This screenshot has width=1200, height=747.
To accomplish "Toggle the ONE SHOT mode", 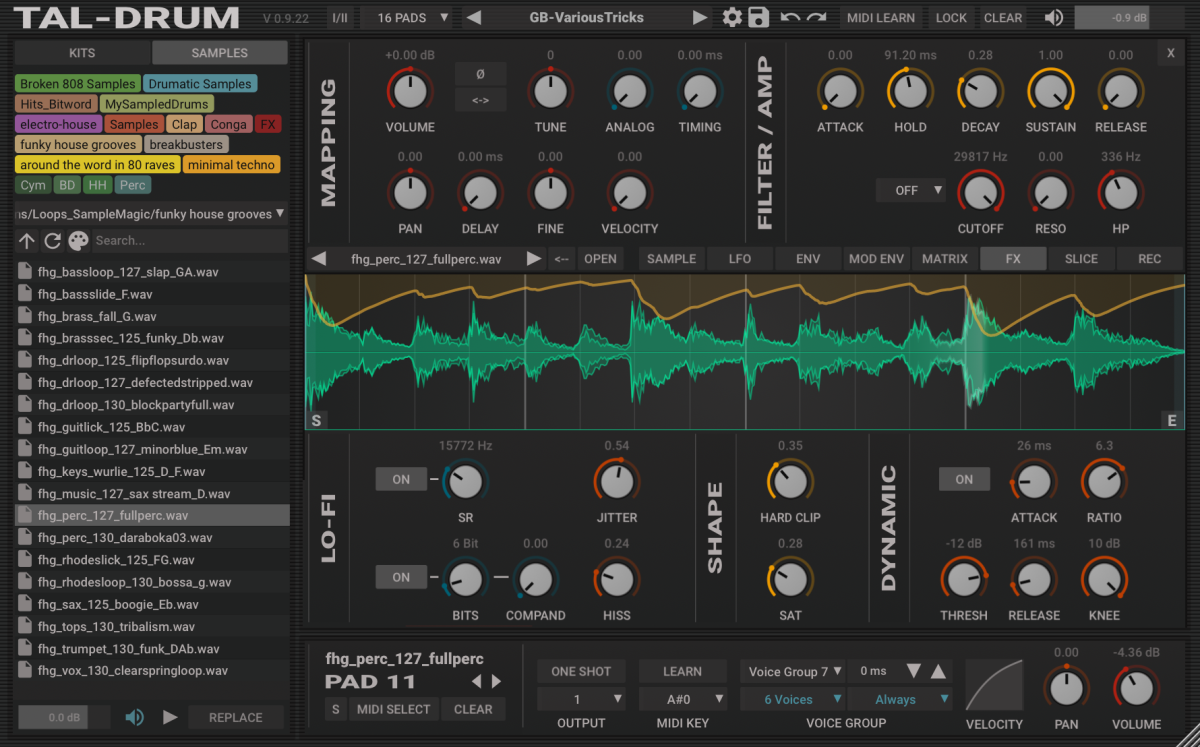I will click(581, 671).
